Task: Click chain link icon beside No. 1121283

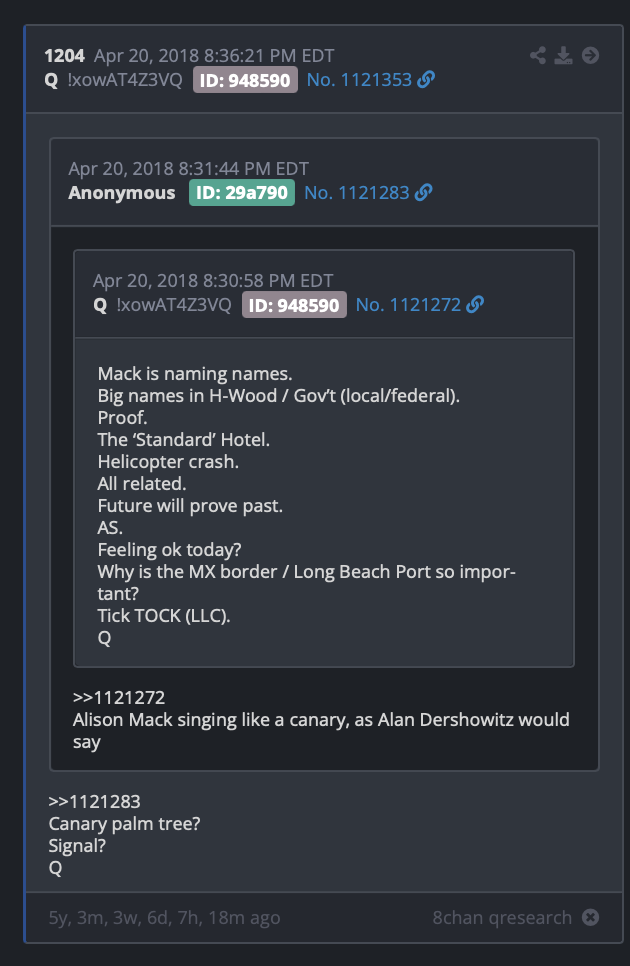Action: 423,193
